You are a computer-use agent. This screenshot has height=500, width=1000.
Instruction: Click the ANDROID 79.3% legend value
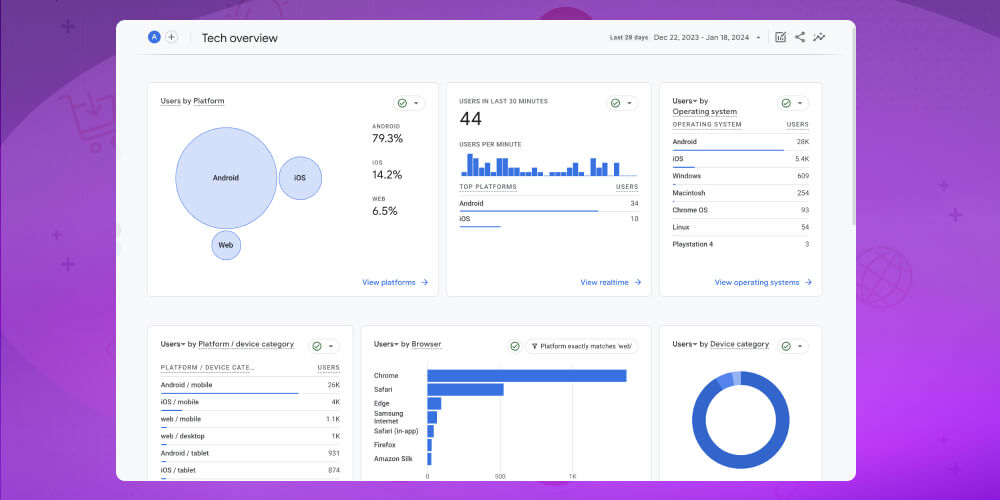pos(388,138)
